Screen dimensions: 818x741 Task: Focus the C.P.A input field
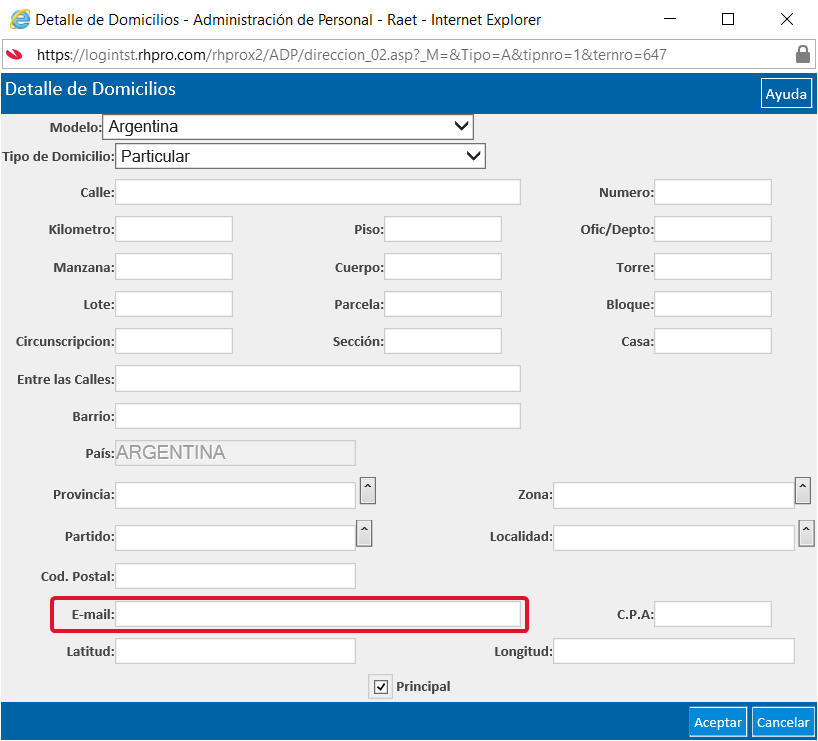(x=713, y=614)
